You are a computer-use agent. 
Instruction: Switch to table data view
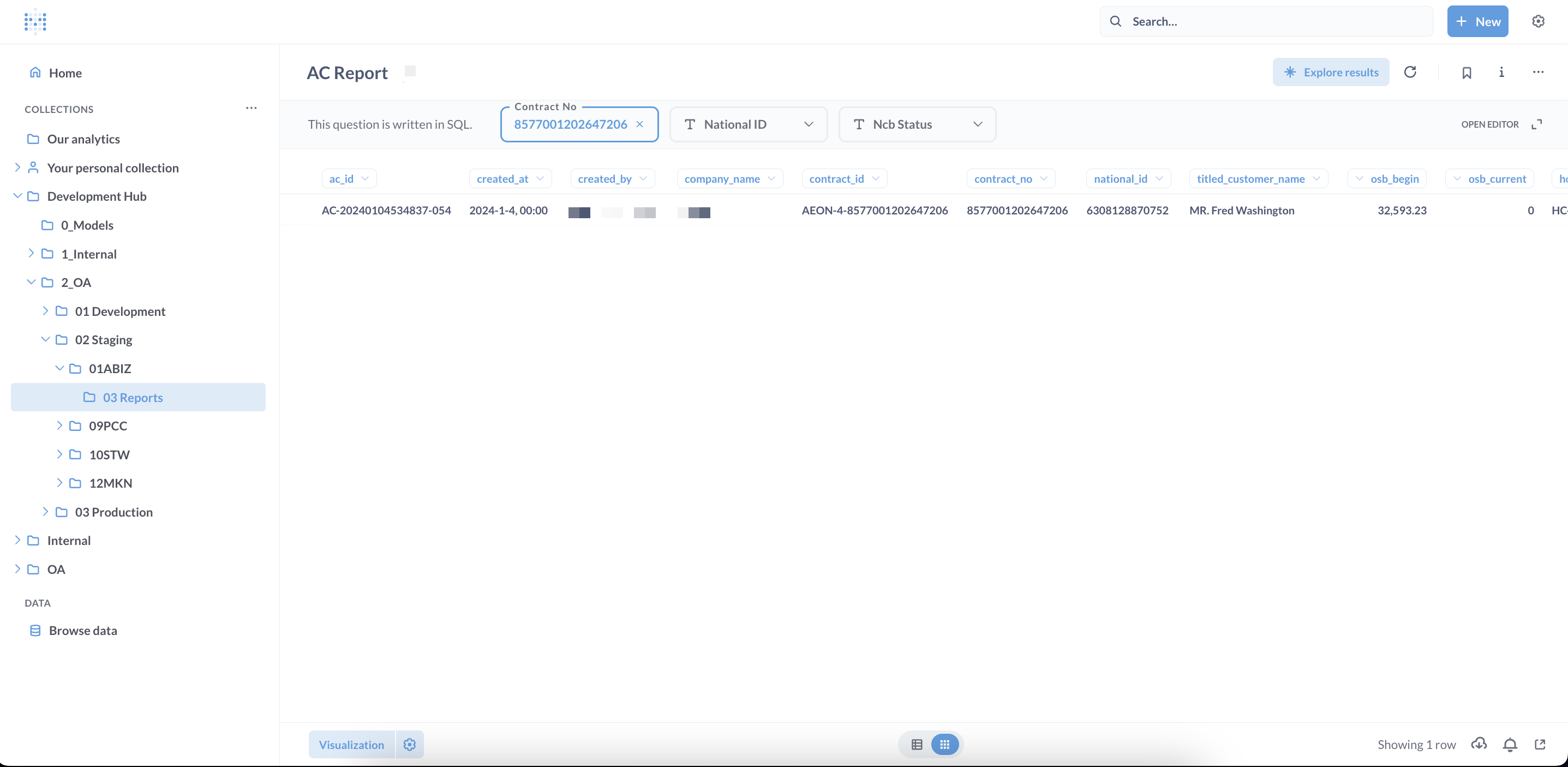click(x=917, y=745)
